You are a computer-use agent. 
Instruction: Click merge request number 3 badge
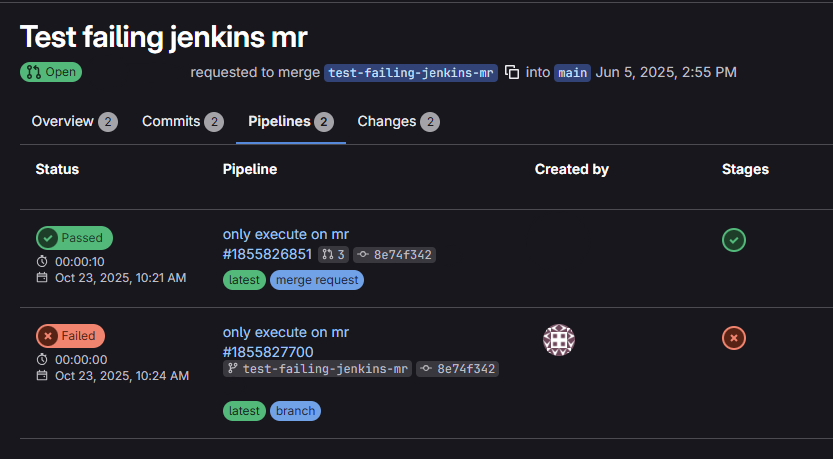[x=334, y=255]
